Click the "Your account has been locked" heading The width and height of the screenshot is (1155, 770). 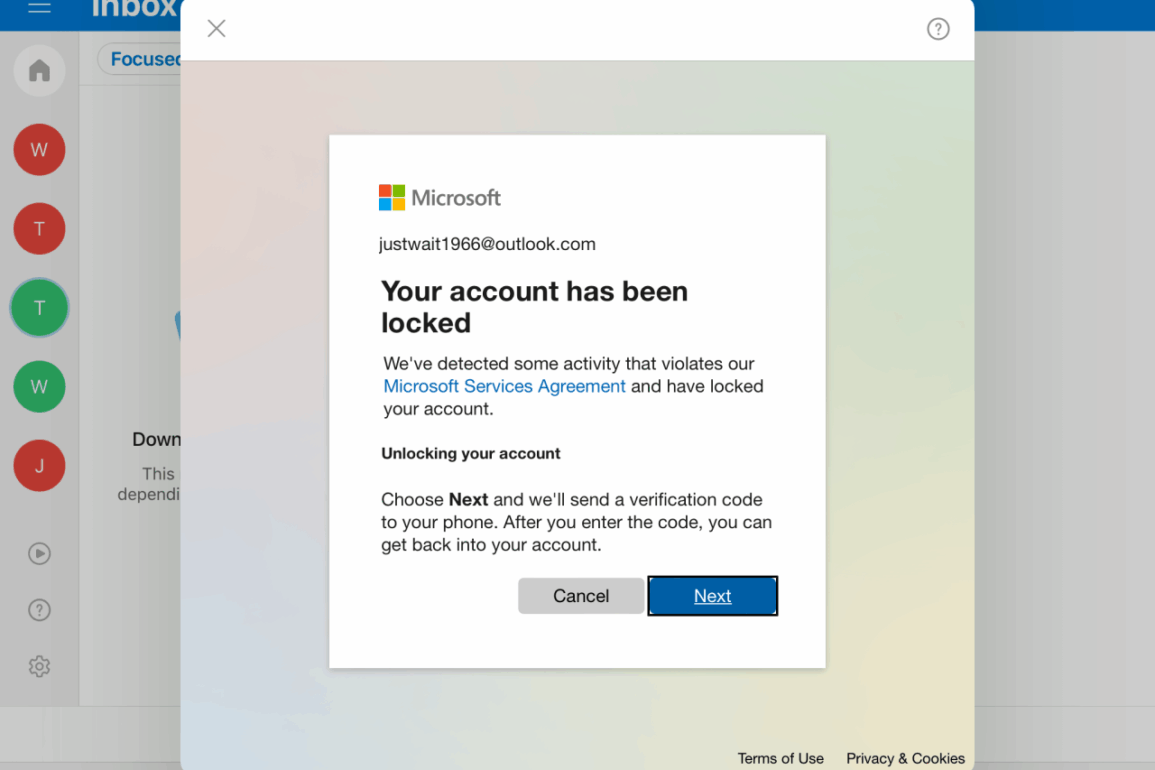(x=535, y=307)
